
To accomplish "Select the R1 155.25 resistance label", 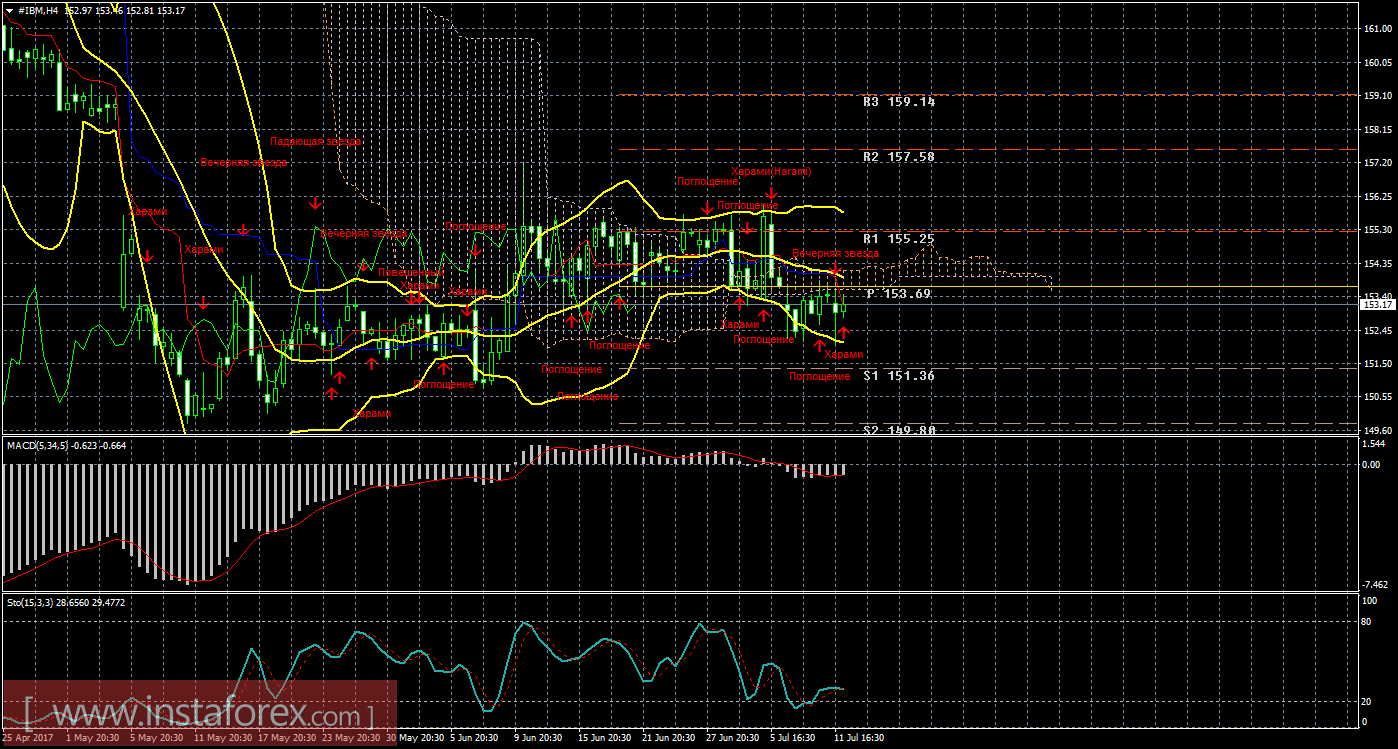I will [899, 239].
